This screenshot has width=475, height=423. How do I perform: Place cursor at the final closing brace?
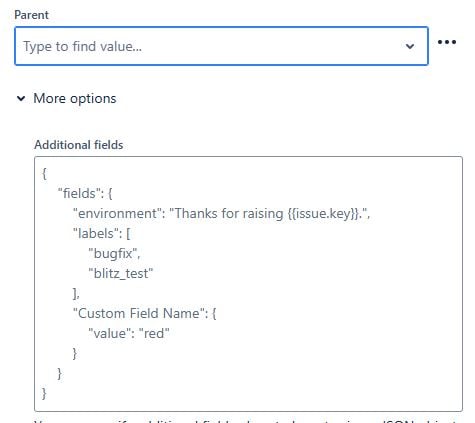44,393
